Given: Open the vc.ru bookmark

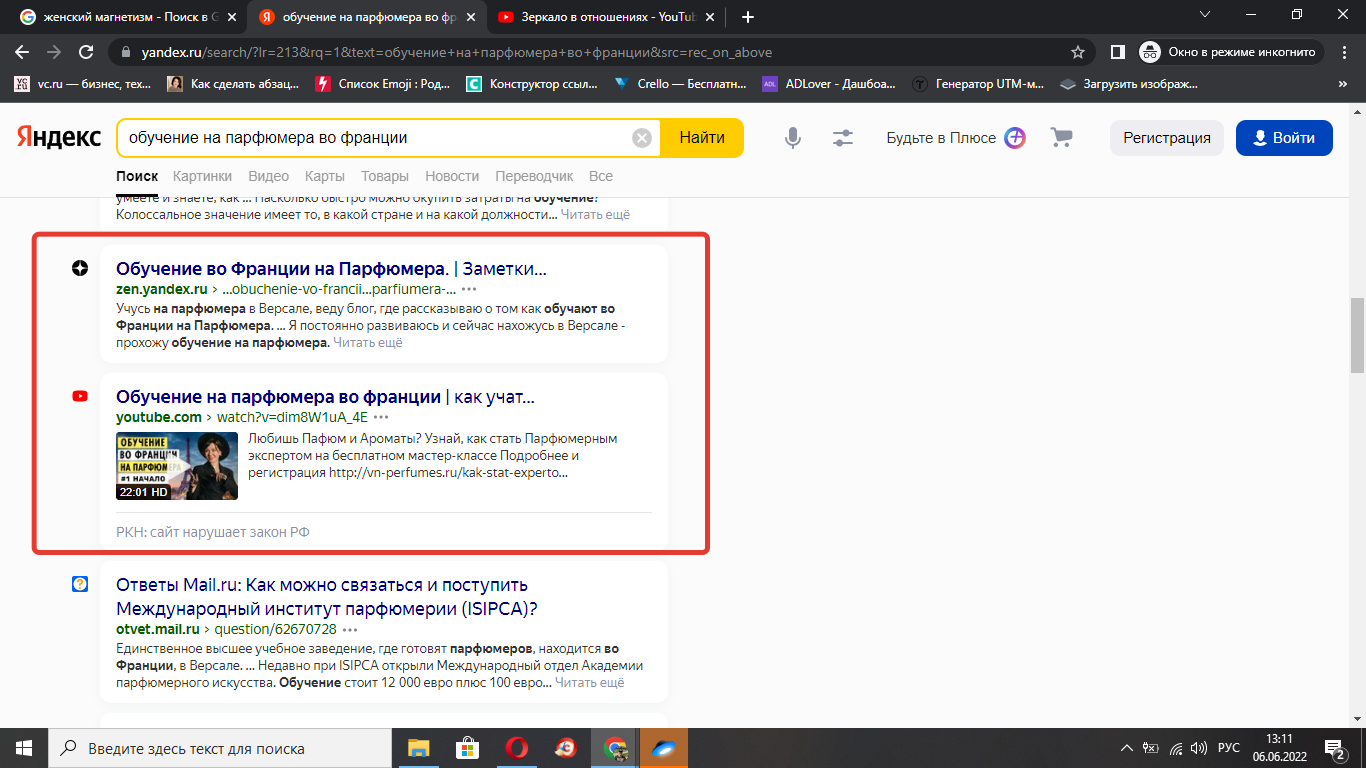Looking at the screenshot, I should 83,84.
